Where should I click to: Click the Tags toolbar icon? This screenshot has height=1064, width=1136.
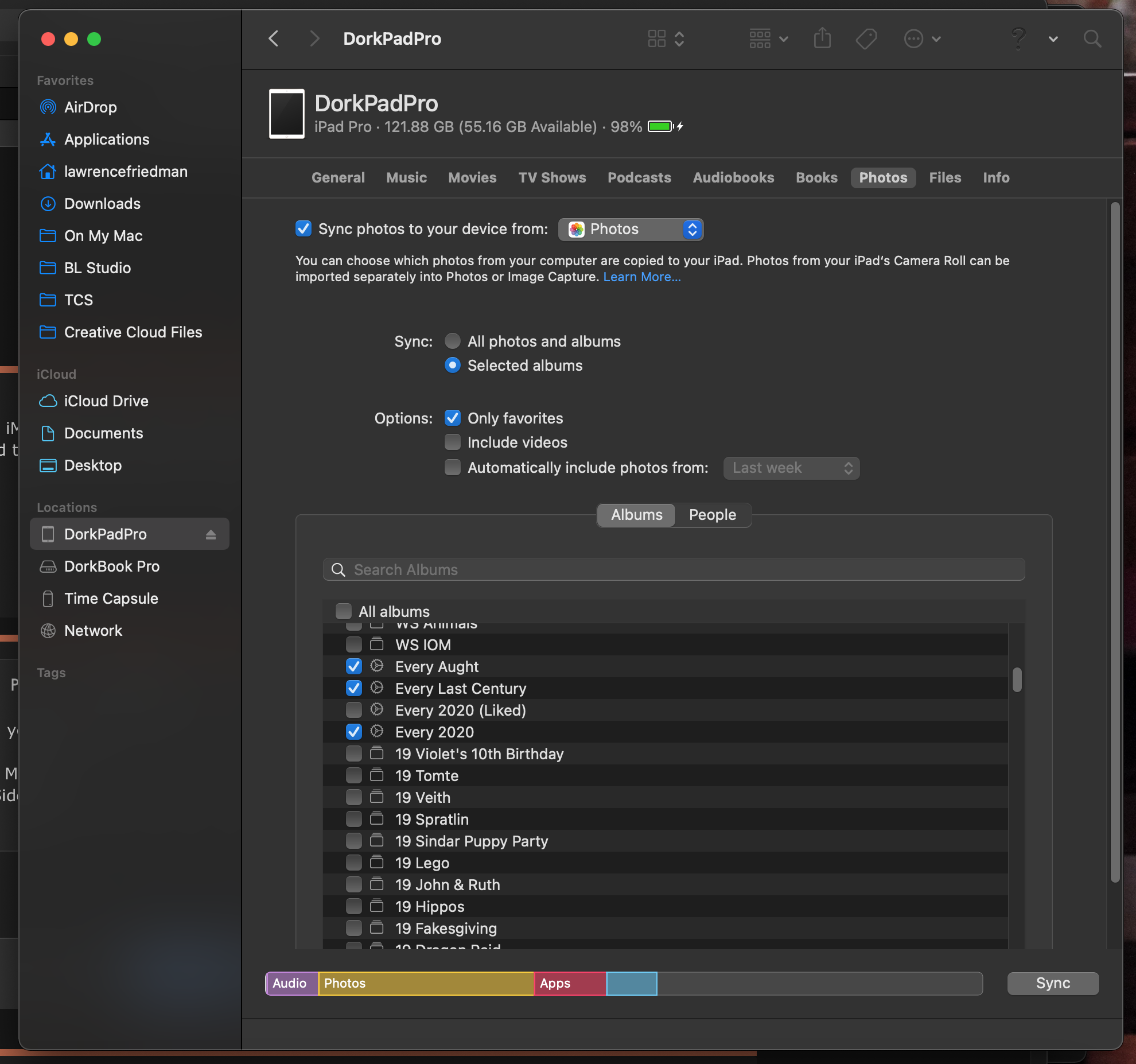tap(866, 39)
